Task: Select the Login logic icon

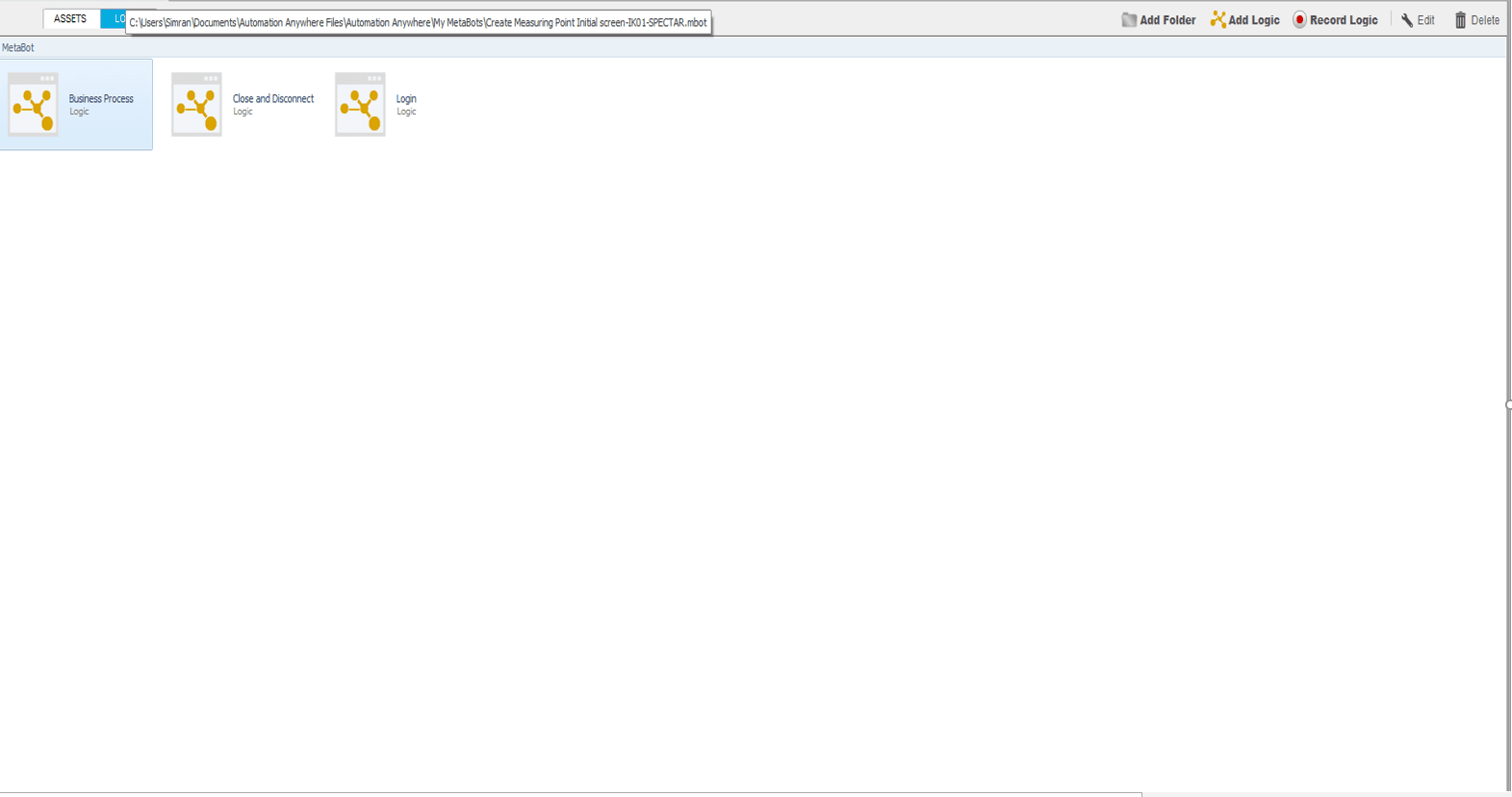Action: pos(360,104)
